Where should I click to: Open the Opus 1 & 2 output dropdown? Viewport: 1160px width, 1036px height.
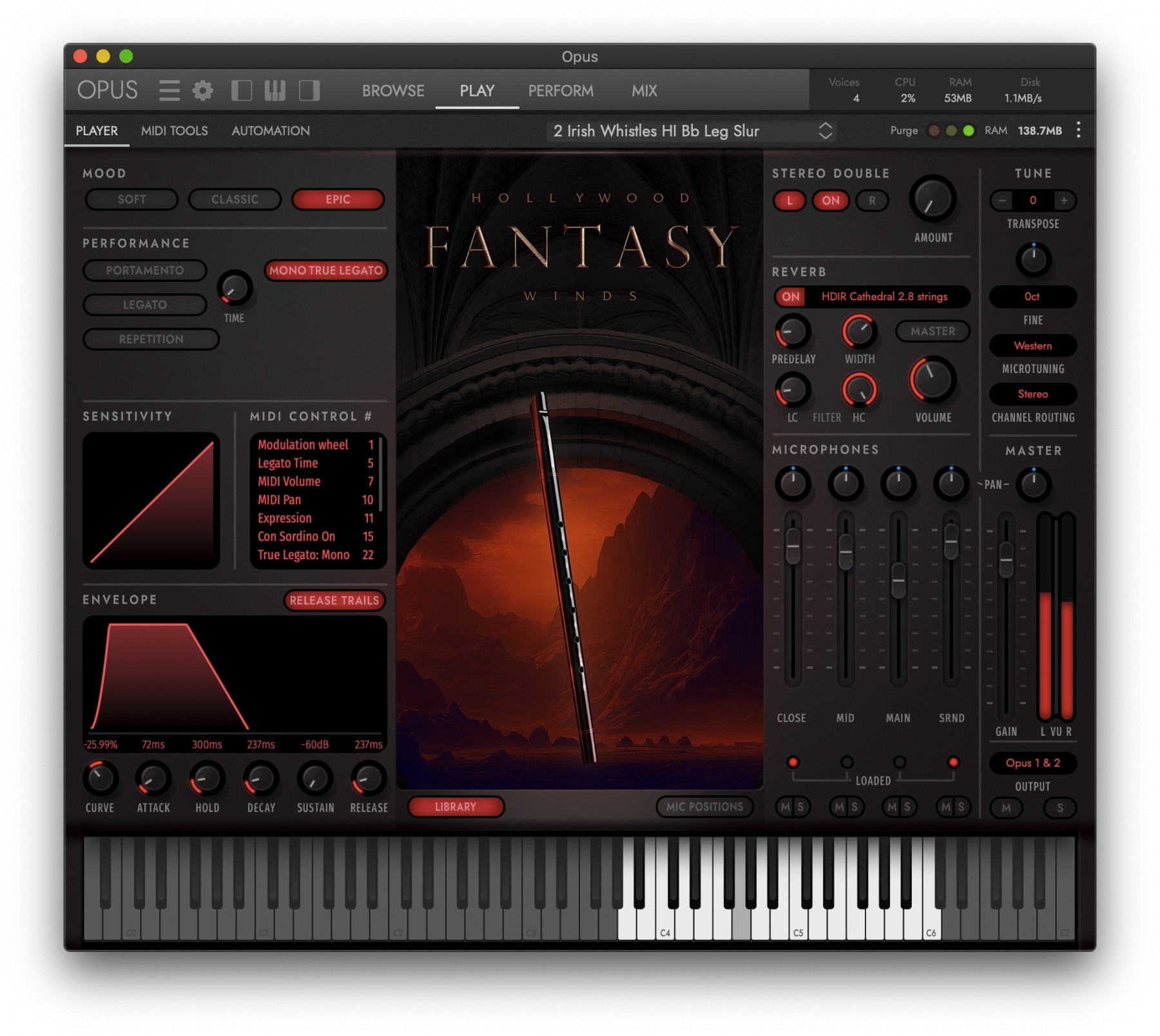(x=1032, y=763)
